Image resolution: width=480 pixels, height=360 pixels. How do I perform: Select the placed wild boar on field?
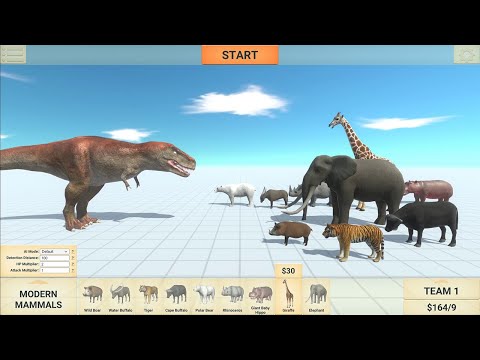coord(291,232)
